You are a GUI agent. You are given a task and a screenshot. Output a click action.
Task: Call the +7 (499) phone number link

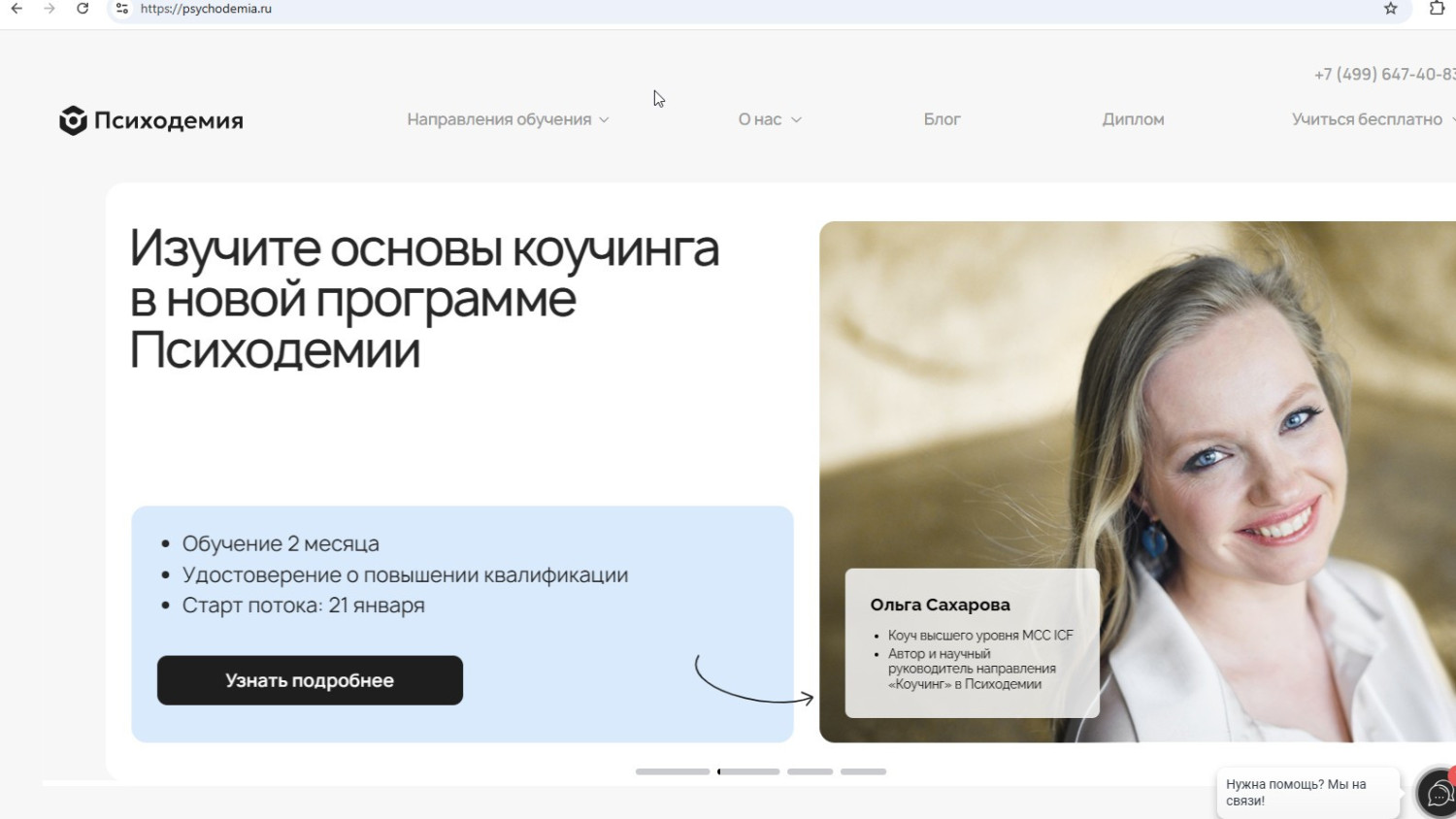(1383, 75)
